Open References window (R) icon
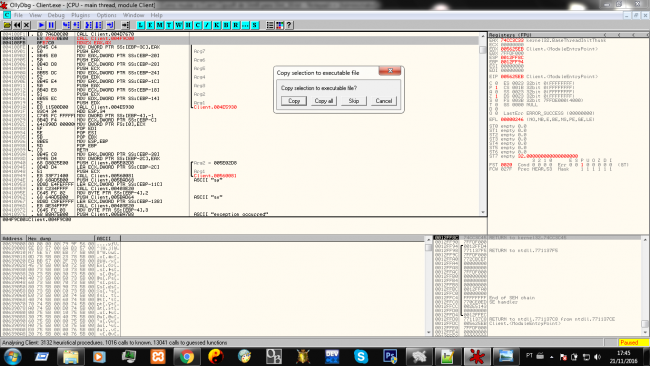 tap(236, 25)
